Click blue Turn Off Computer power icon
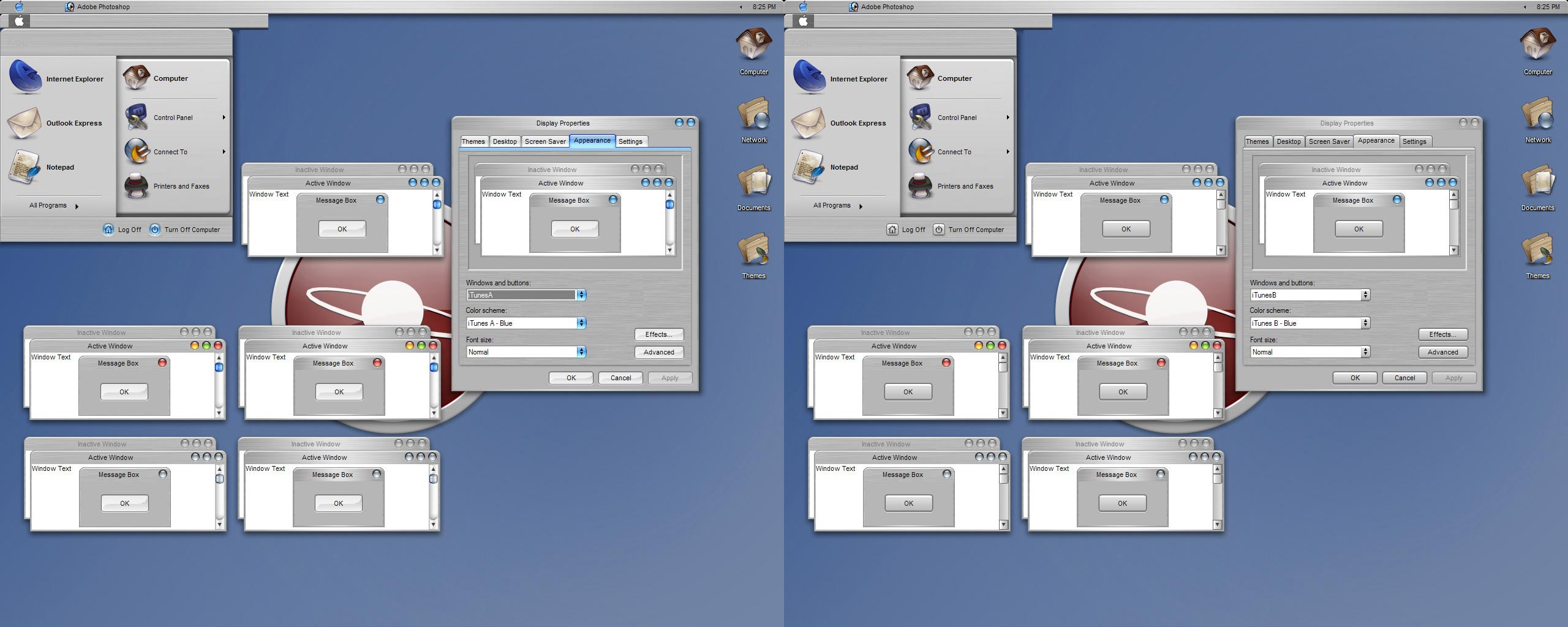This screenshot has width=1568, height=627. [155, 229]
